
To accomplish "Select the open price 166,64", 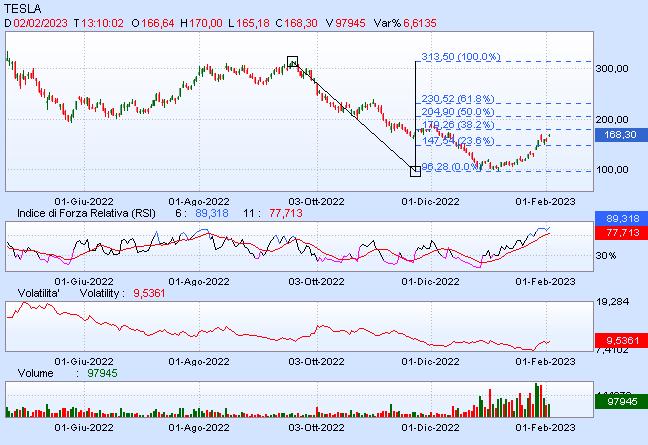I will (x=158, y=23).
